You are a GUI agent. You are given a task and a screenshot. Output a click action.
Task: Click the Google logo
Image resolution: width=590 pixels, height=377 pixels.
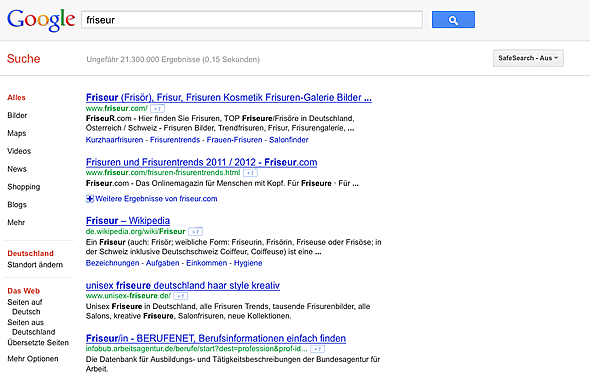pos(41,20)
